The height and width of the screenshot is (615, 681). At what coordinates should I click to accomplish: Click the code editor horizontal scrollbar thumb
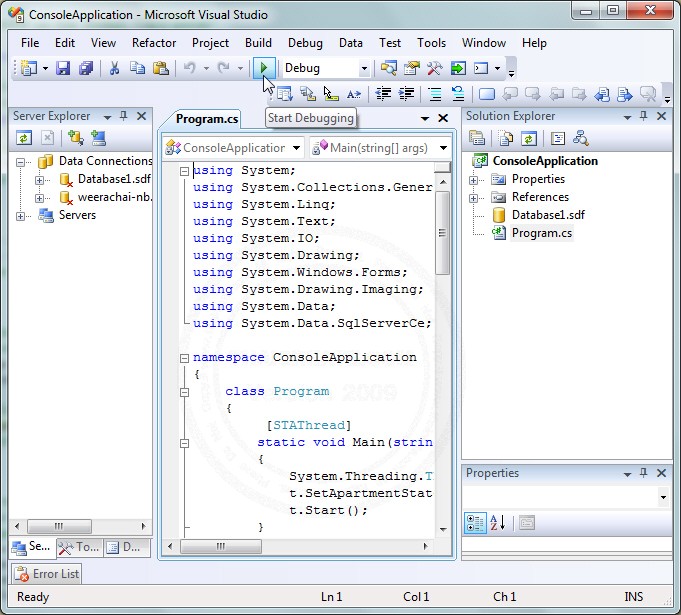221,546
